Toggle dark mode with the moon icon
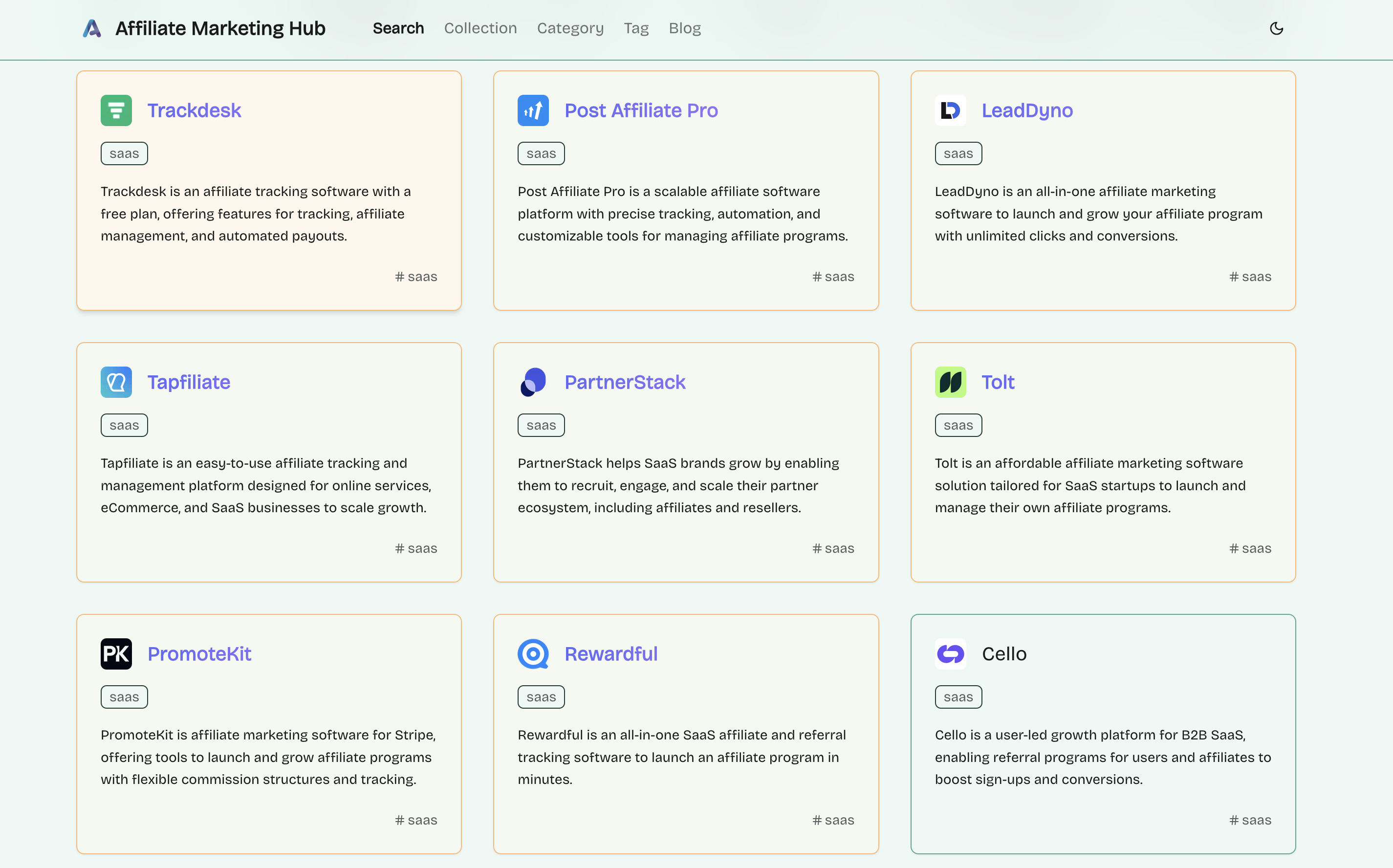 point(1276,28)
